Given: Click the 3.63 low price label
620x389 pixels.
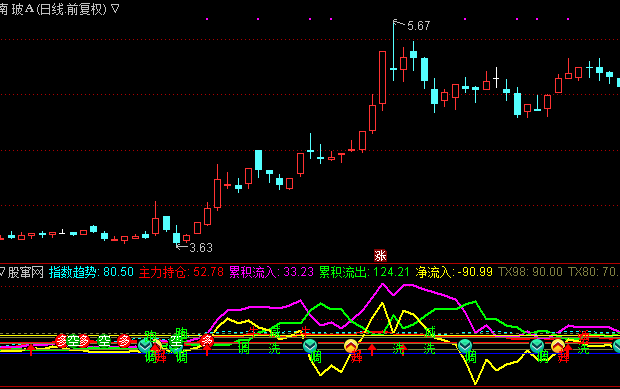Looking at the screenshot, I should coord(201,248).
